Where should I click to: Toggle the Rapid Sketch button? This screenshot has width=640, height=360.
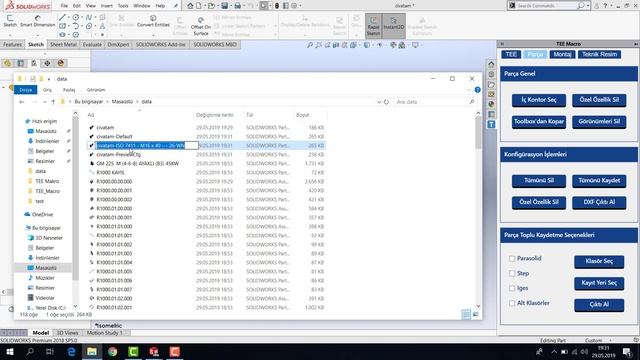[x=373, y=26]
